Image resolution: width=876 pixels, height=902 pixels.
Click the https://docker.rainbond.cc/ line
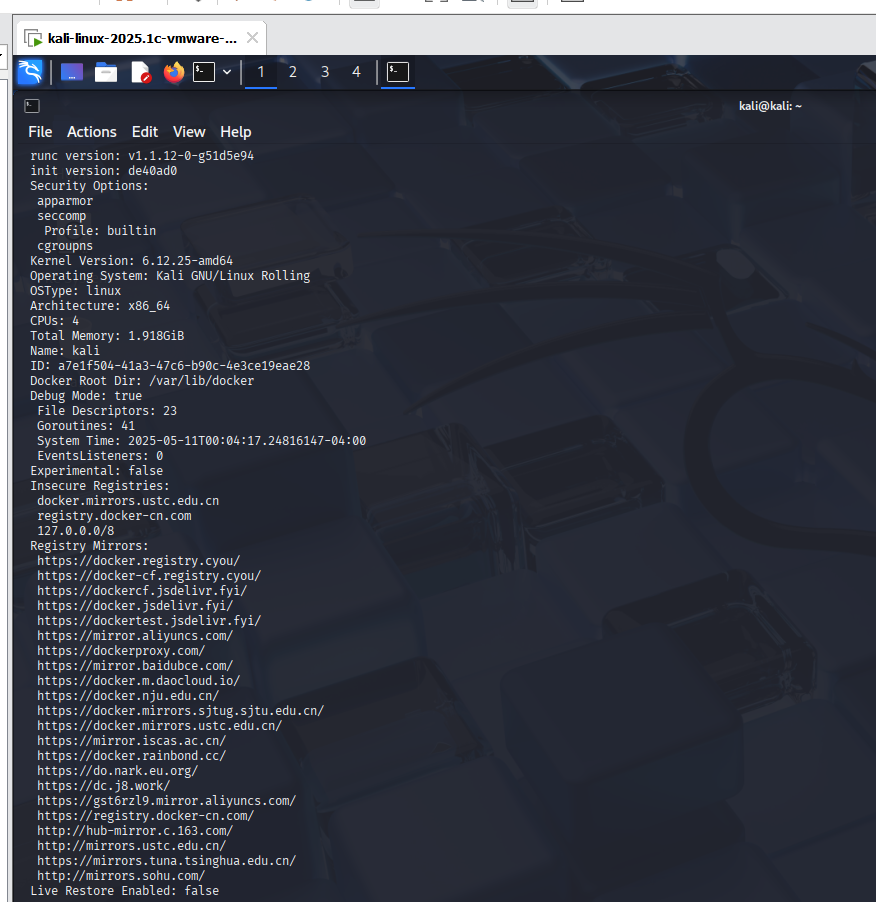point(132,756)
